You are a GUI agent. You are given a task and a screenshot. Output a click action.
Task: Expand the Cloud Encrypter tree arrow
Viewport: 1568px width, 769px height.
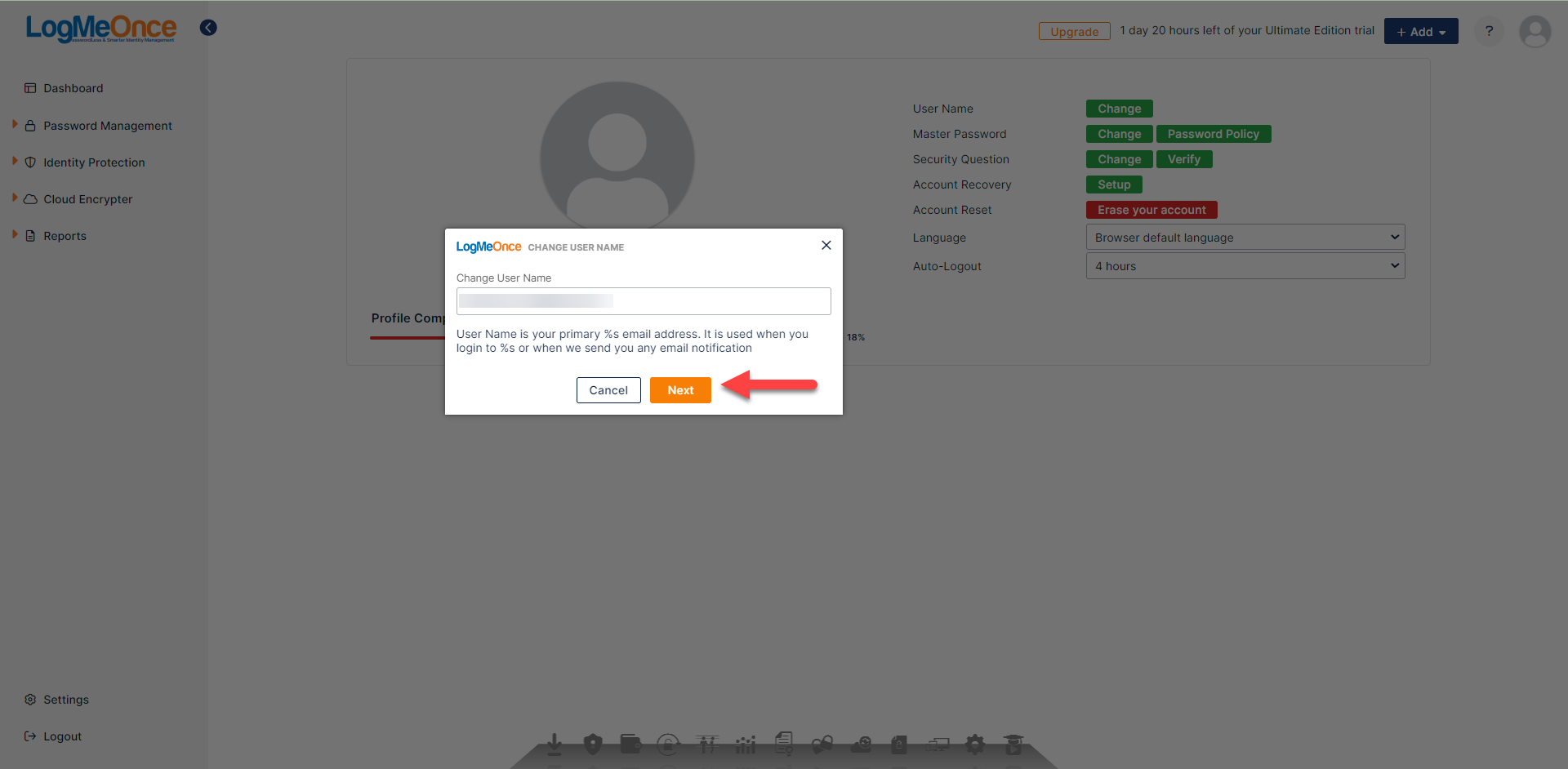(15, 198)
